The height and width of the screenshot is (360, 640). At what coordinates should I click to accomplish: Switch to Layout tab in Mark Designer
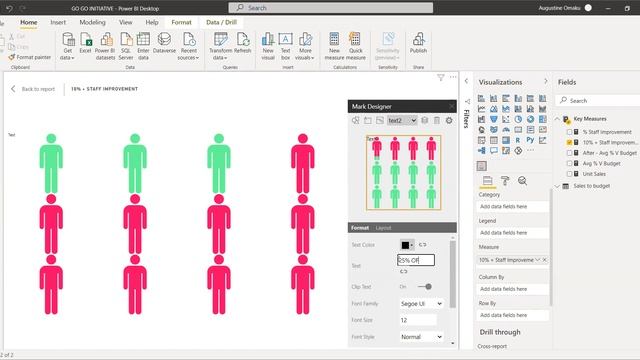coord(383,228)
